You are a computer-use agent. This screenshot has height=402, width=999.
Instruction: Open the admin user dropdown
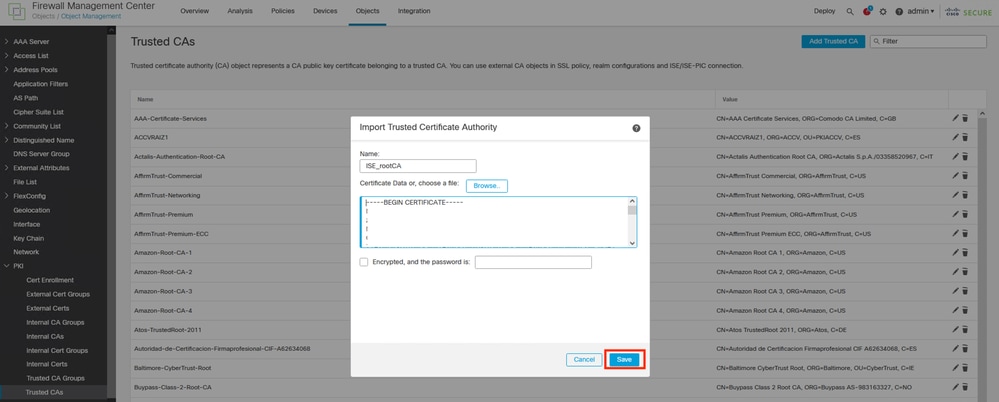click(921, 11)
